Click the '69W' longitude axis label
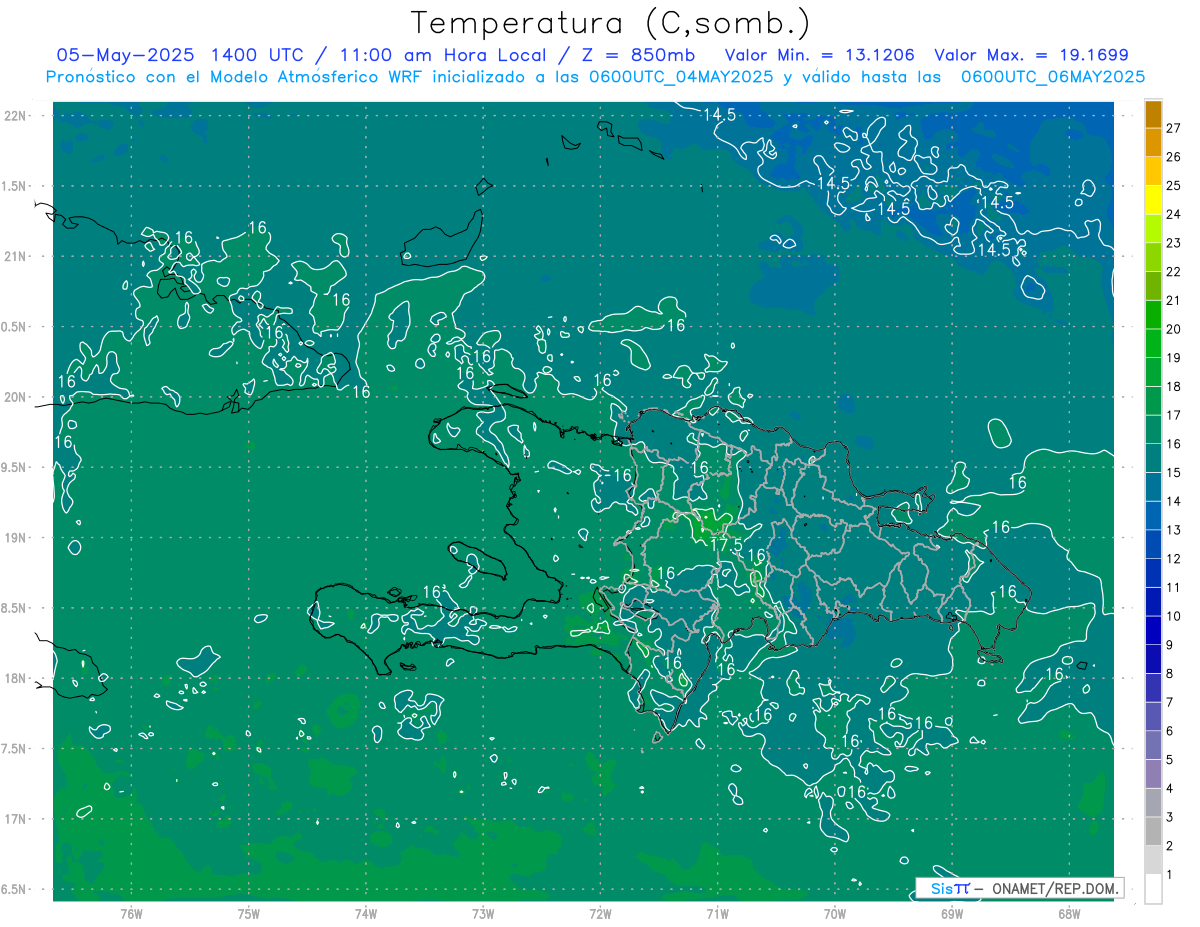This screenshot has width=1200, height=927. tap(951, 915)
